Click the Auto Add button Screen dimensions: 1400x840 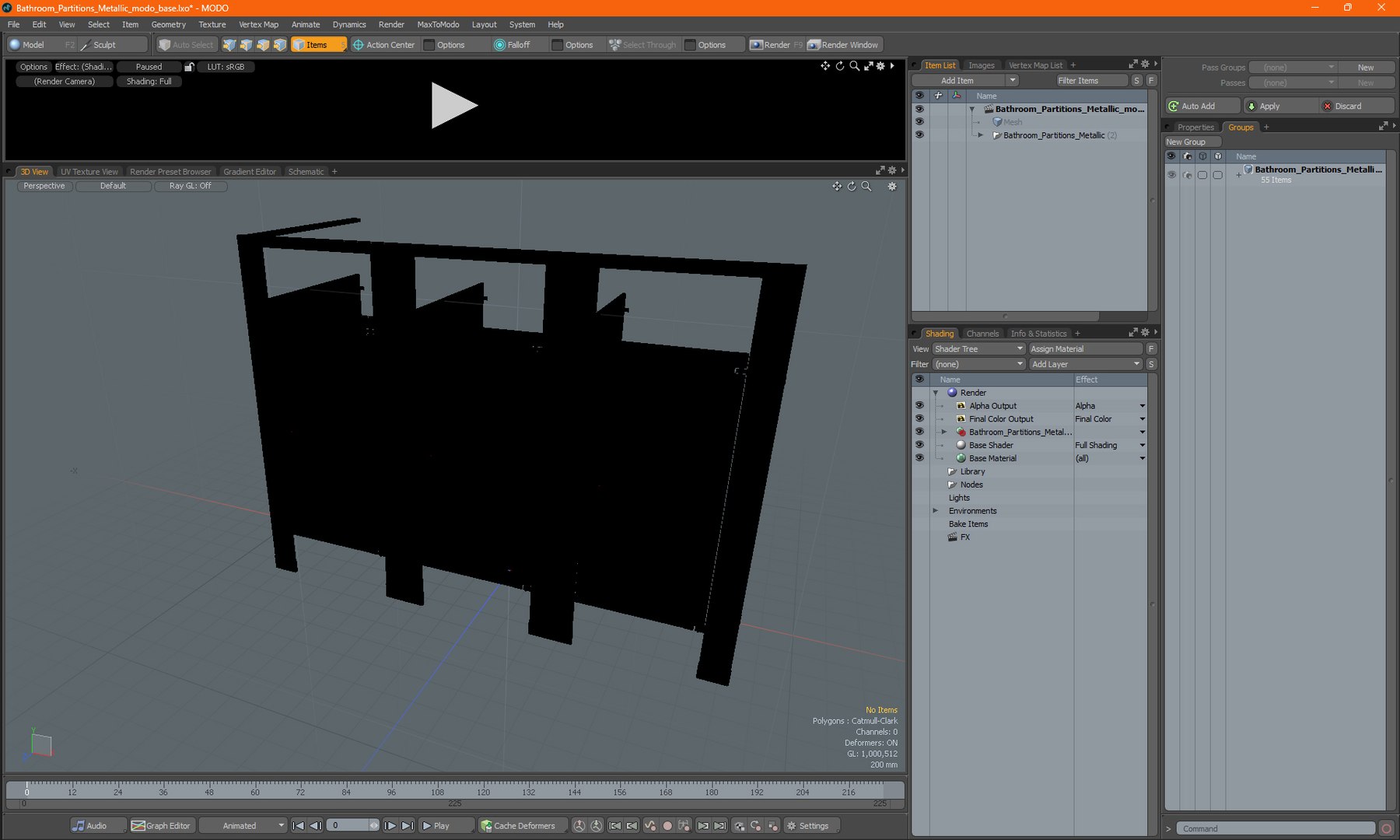[1202, 107]
